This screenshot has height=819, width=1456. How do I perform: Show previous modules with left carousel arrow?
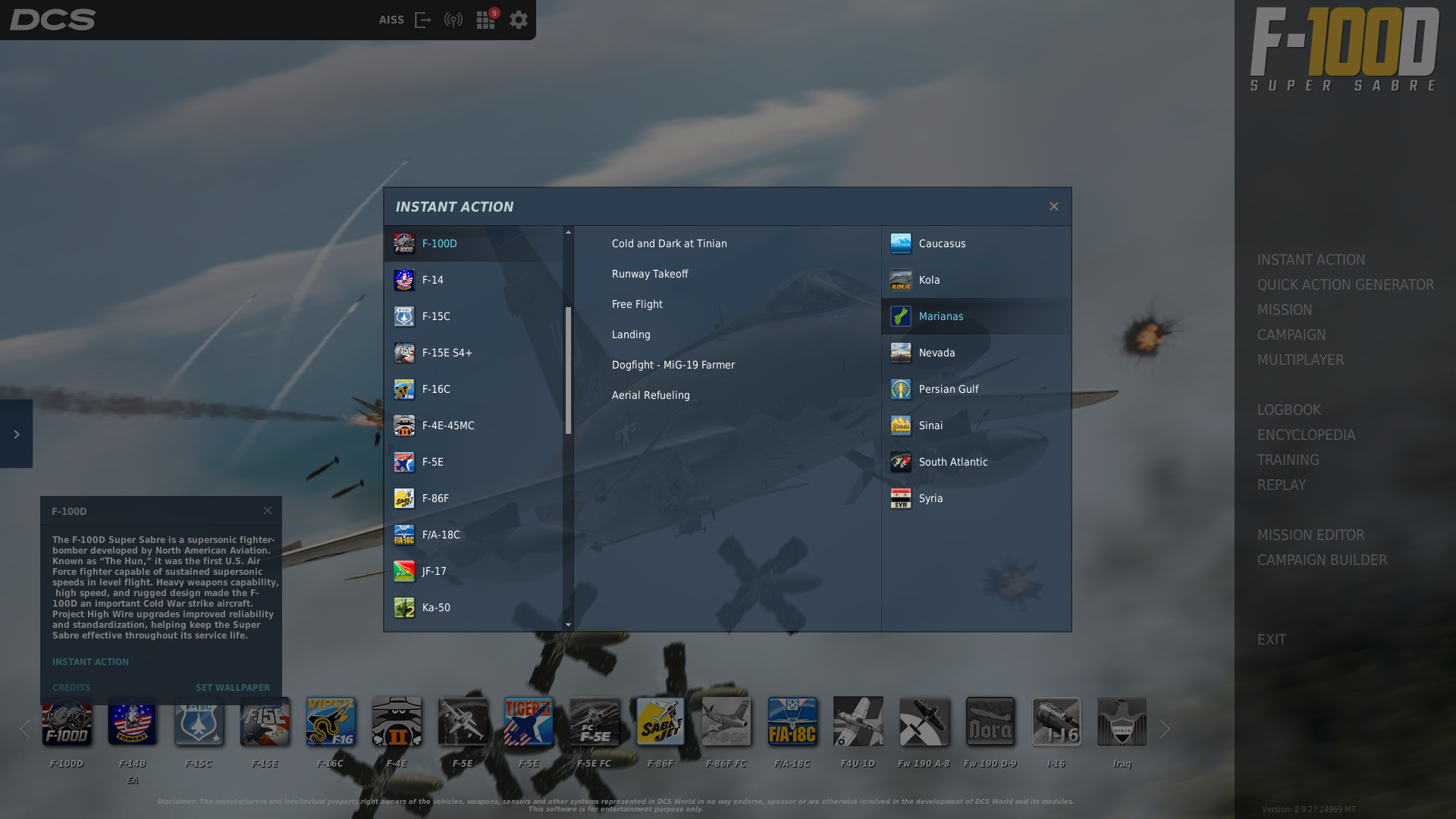(x=25, y=729)
